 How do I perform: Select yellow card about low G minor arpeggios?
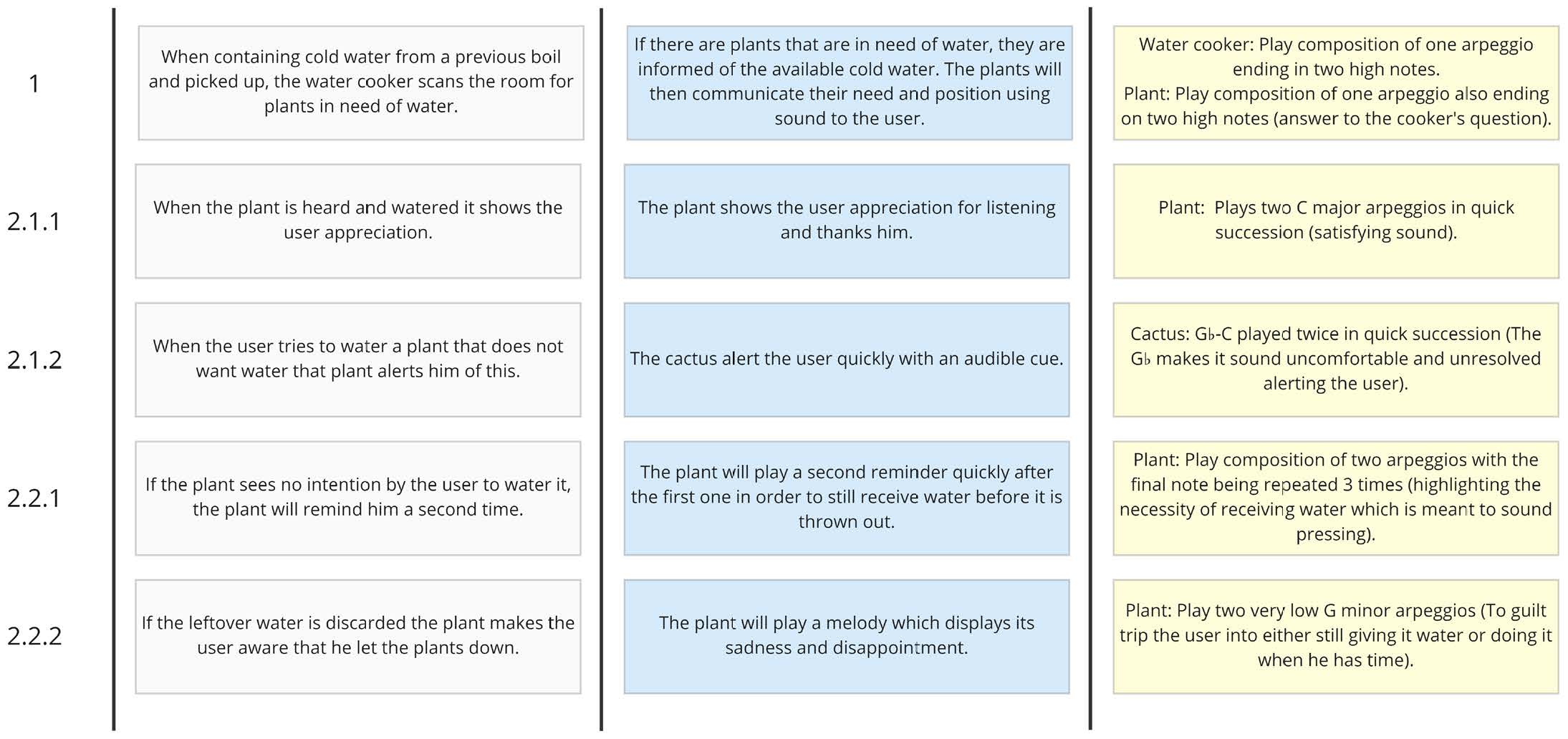pyautogui.click(x=1336, y=637)
